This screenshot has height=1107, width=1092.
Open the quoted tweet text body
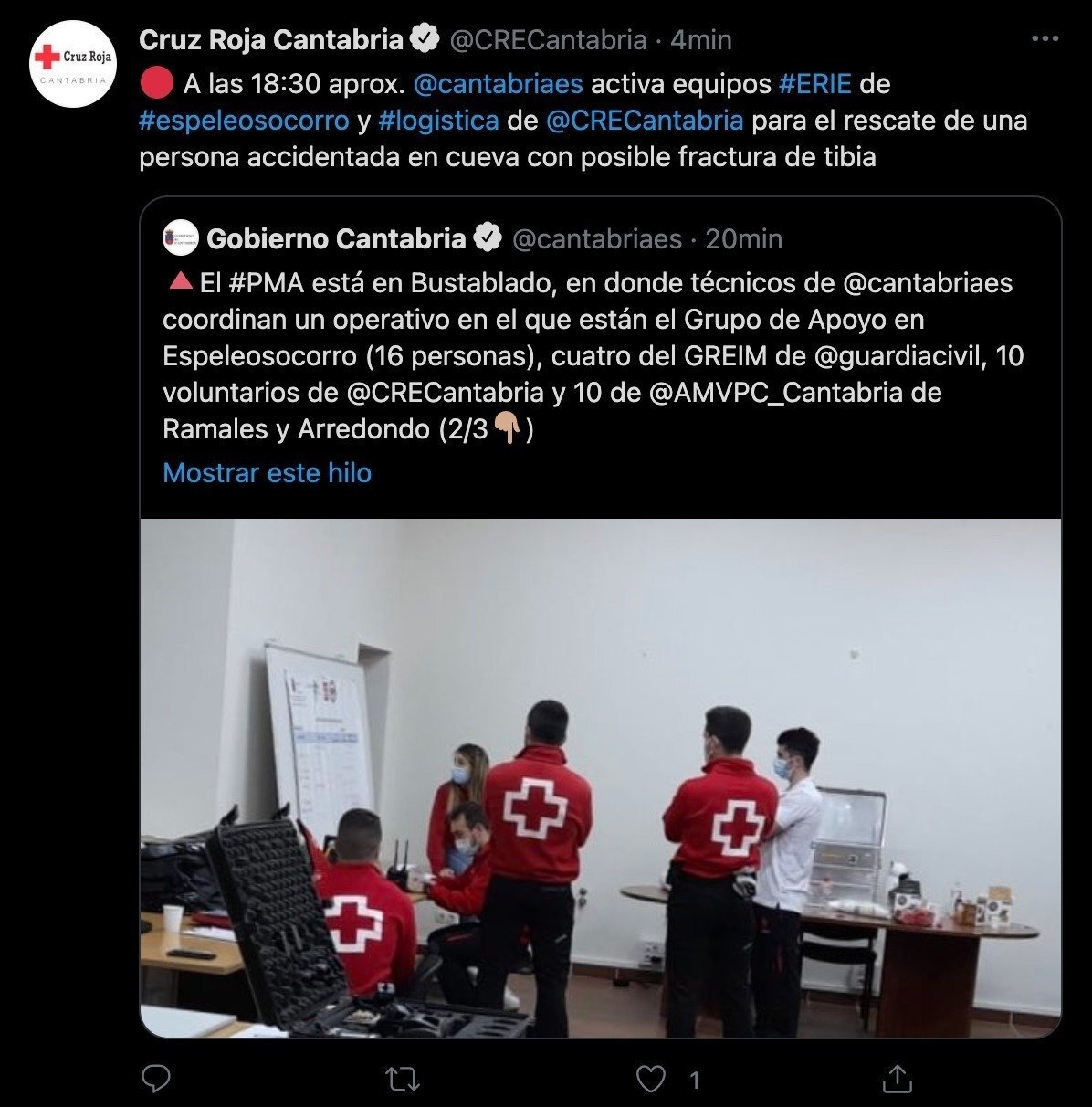pyautogui.click(x=593, y=356)
